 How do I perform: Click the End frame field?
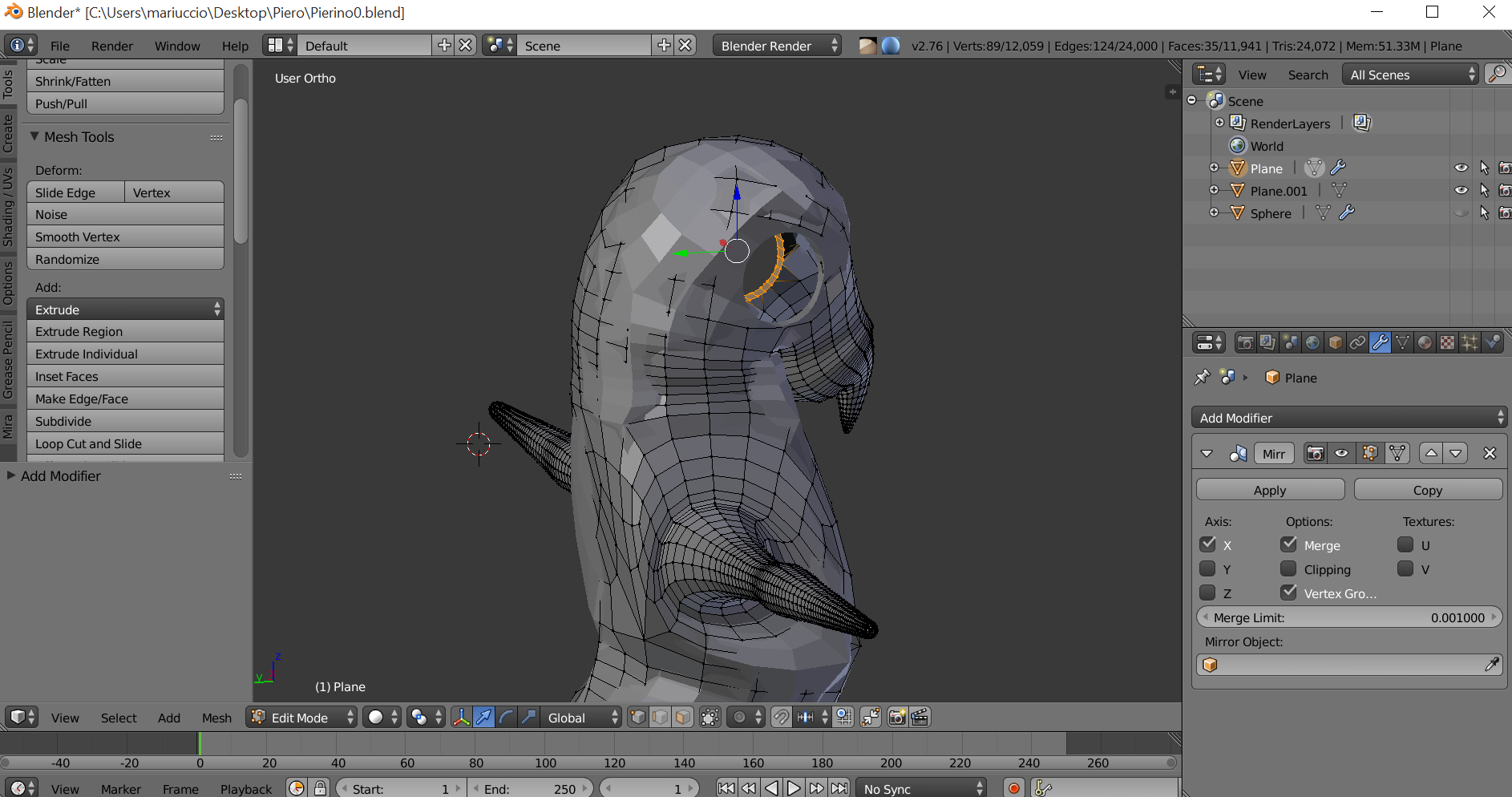coord(530,788)
